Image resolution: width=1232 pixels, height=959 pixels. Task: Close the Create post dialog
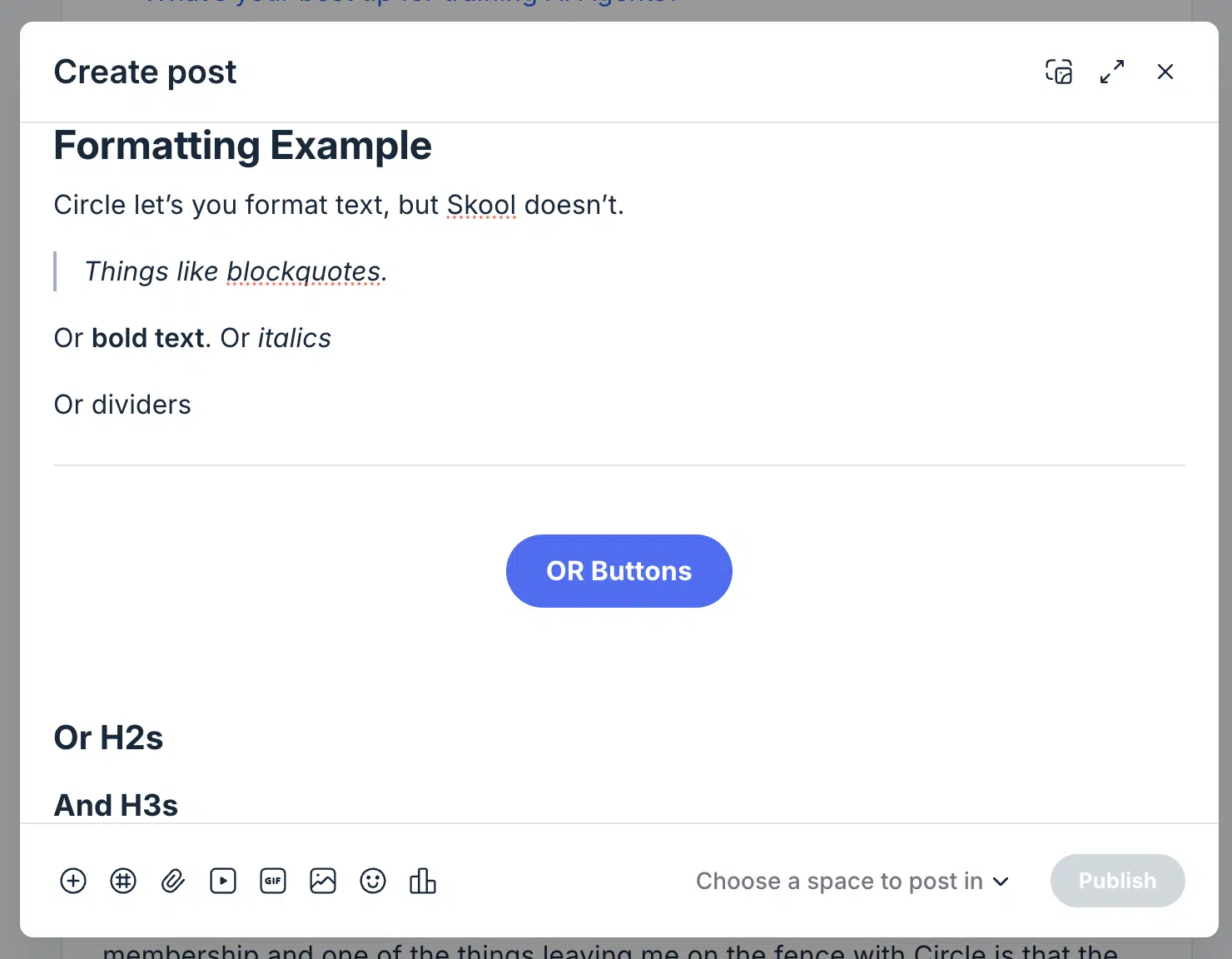[1165, 72]
